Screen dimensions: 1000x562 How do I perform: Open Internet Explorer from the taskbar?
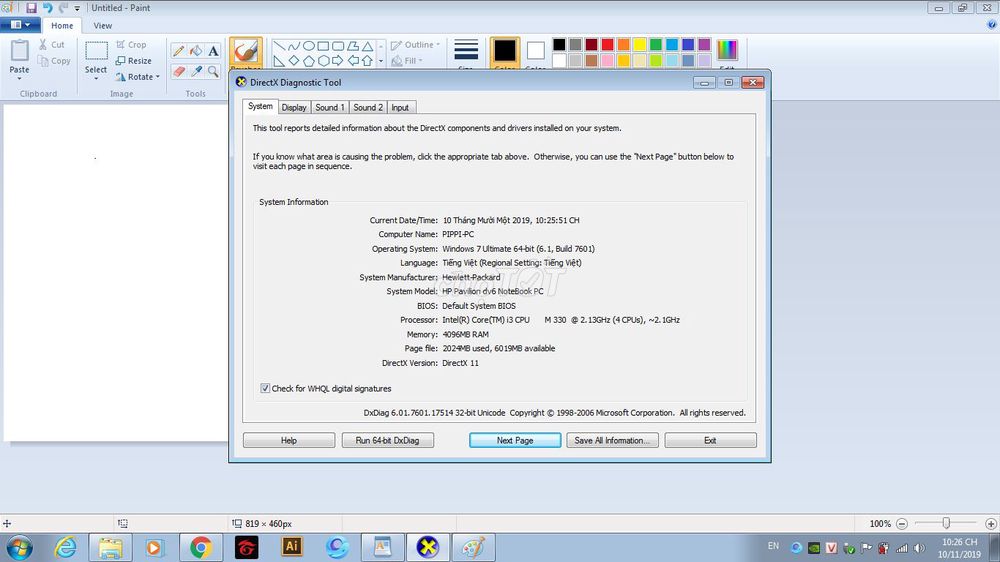click(65, 547)
